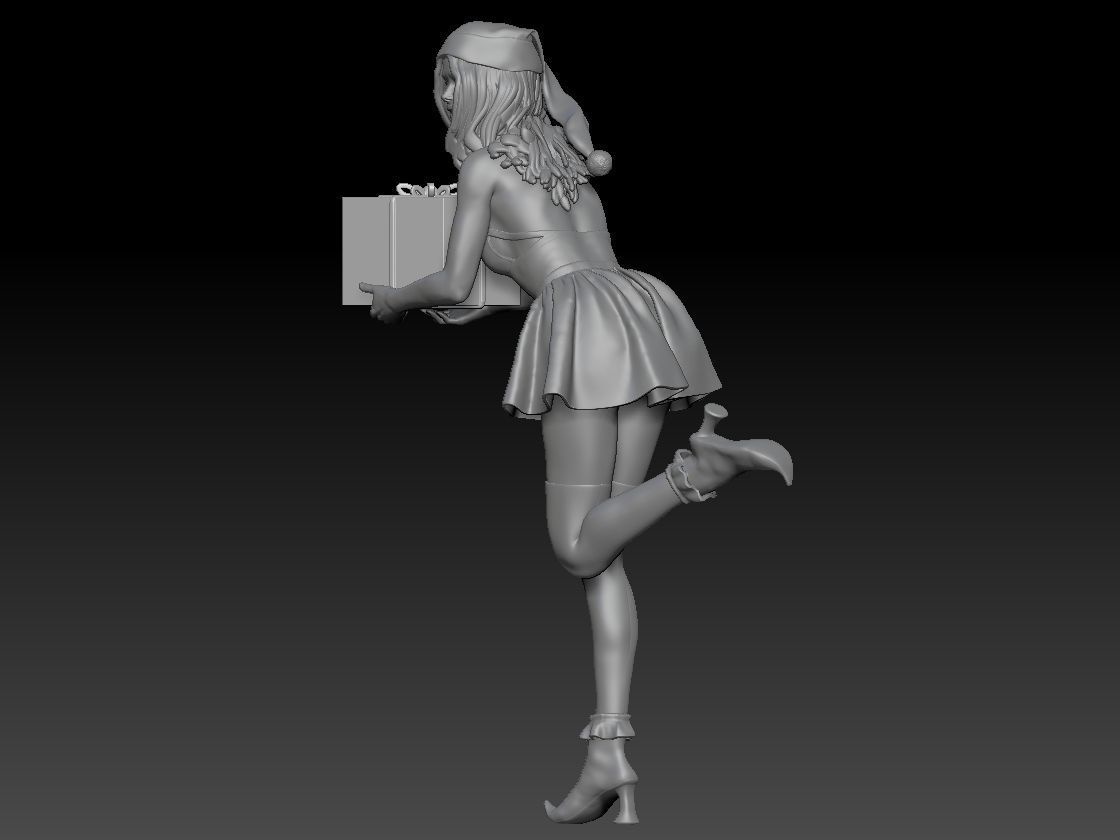Click the pom-pom on the Santa hat
1120x840 pixels.
coord(601,162)
